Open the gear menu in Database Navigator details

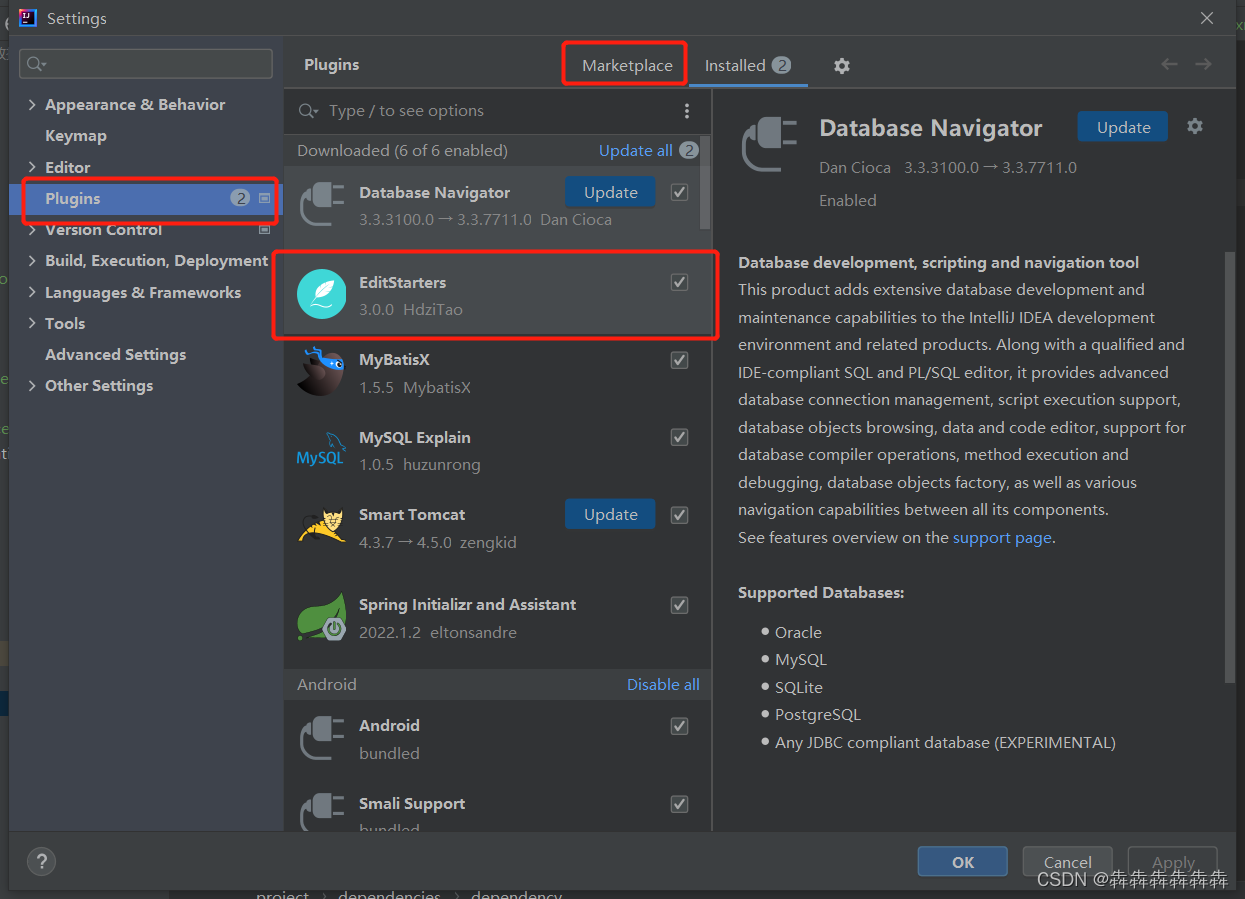pyautogui.click(x=1195, y=126)
